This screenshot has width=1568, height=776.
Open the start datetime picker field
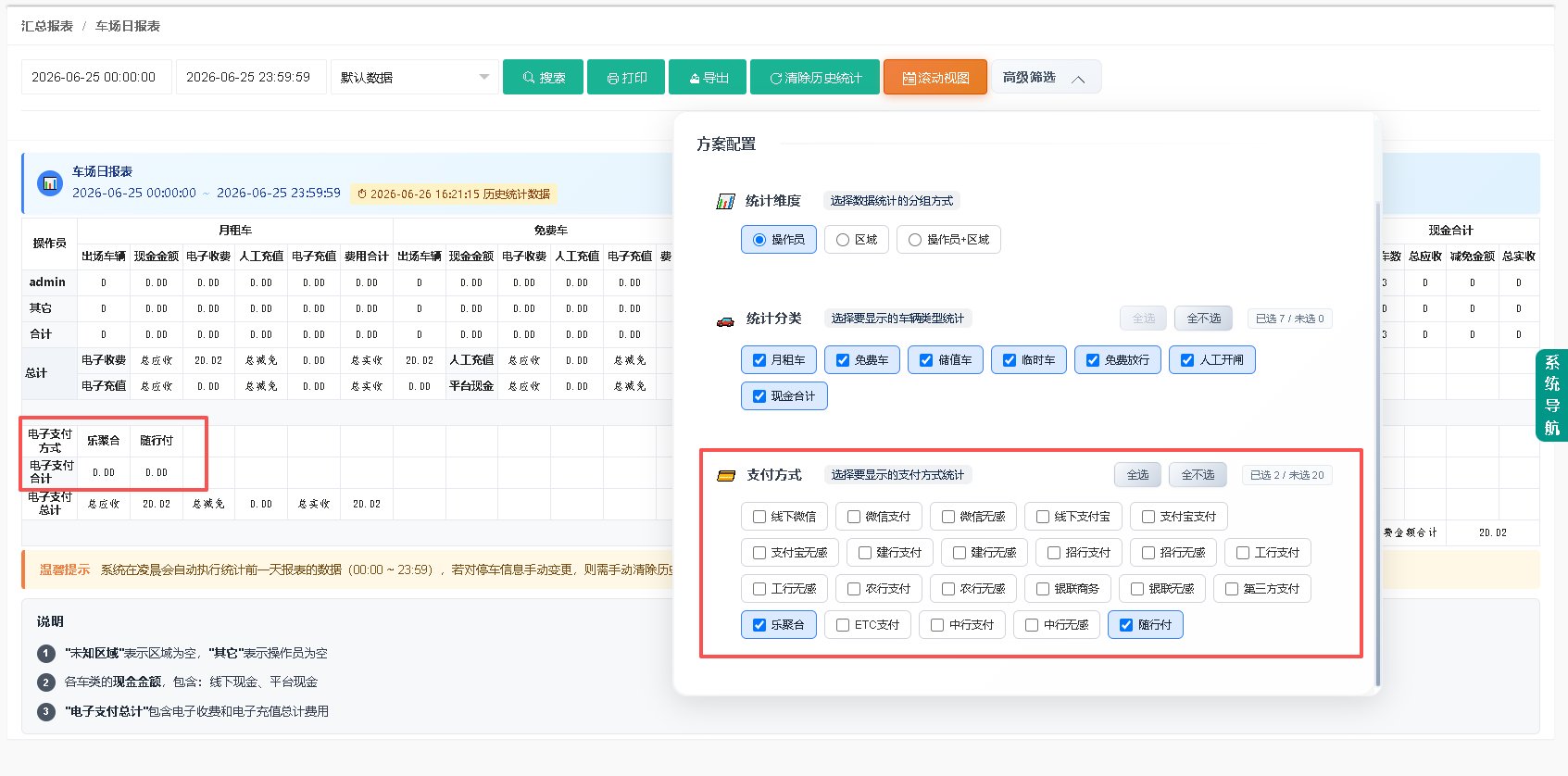tap(96, 77)
